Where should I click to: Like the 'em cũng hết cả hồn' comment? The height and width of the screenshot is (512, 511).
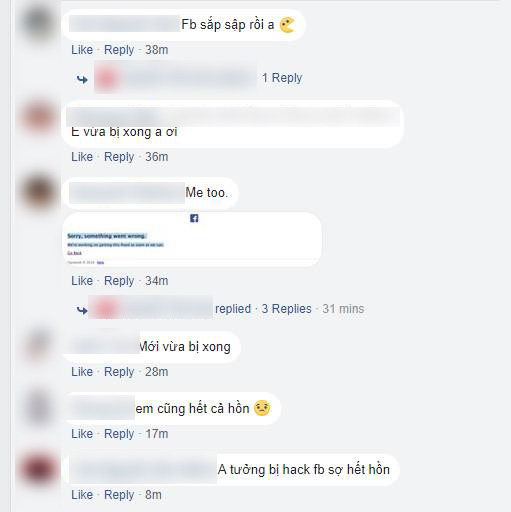82,434
